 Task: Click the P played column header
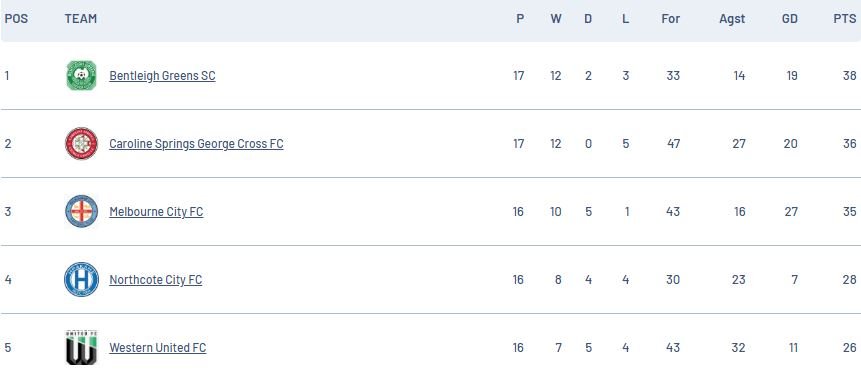[520, 19]
